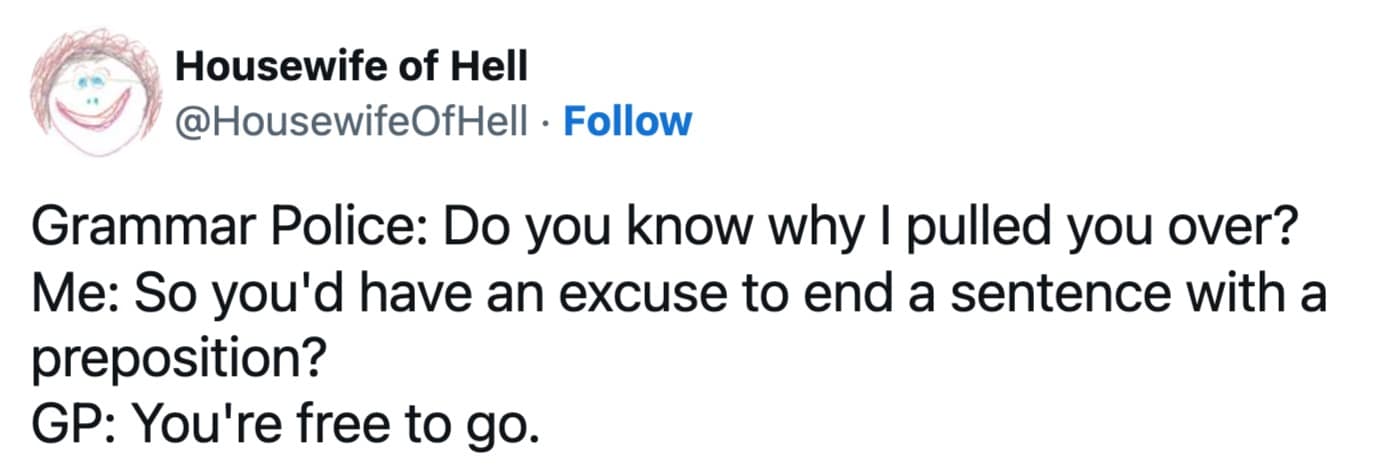Open the @HousewifeOfHell handle link

click(x=349, y=121)
